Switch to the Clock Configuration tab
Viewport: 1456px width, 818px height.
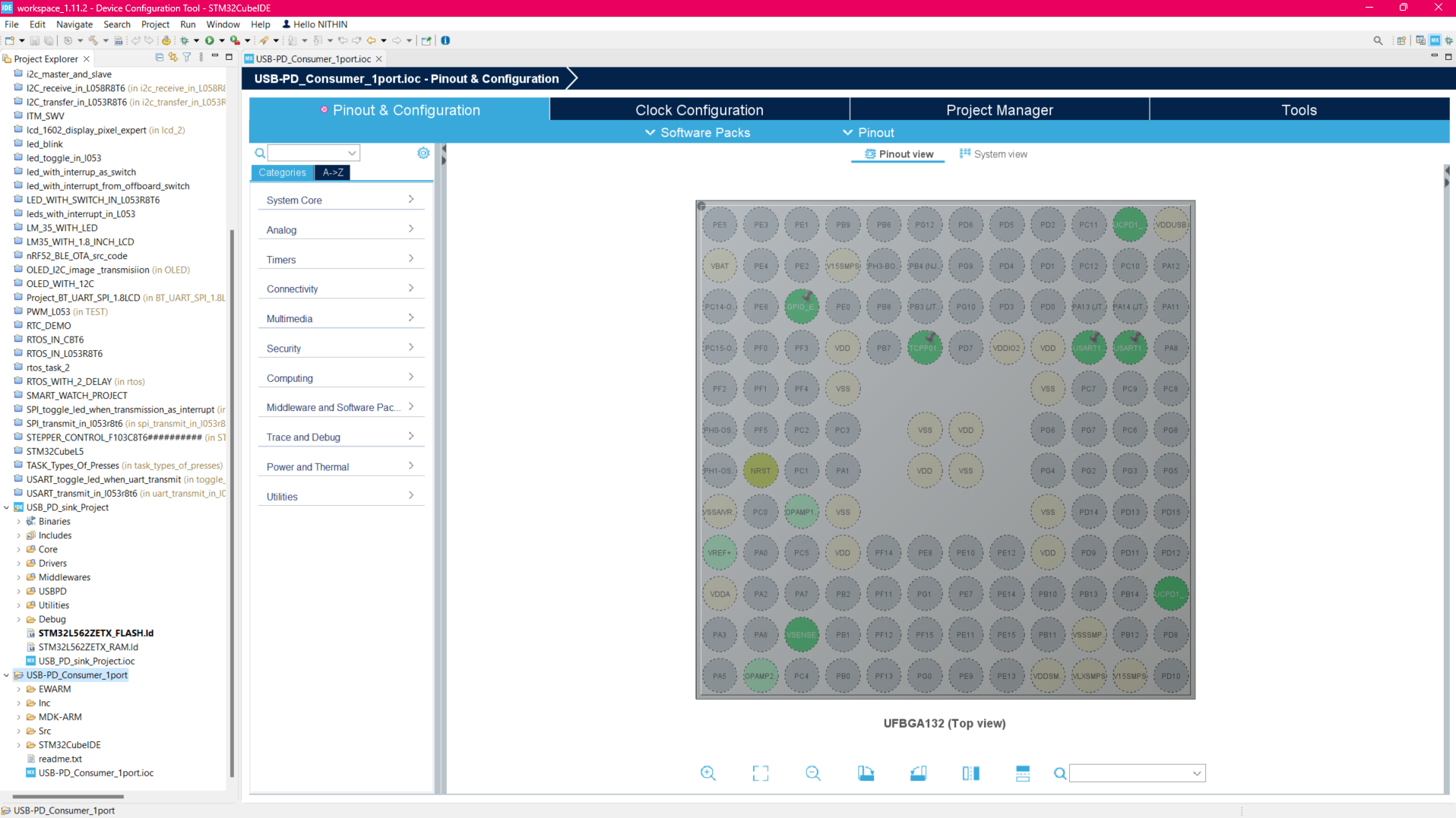coord(698,109)
